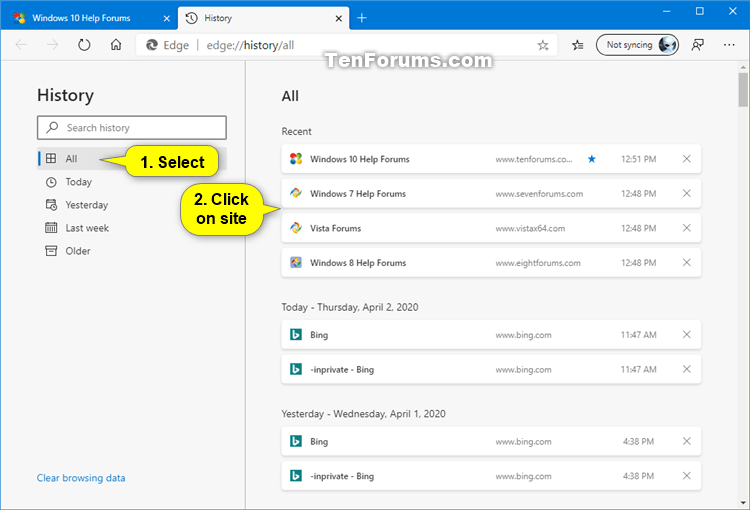Open a new tab
Image resolution: width=750 pixels, height=510 pixels.
coord(362,18)
